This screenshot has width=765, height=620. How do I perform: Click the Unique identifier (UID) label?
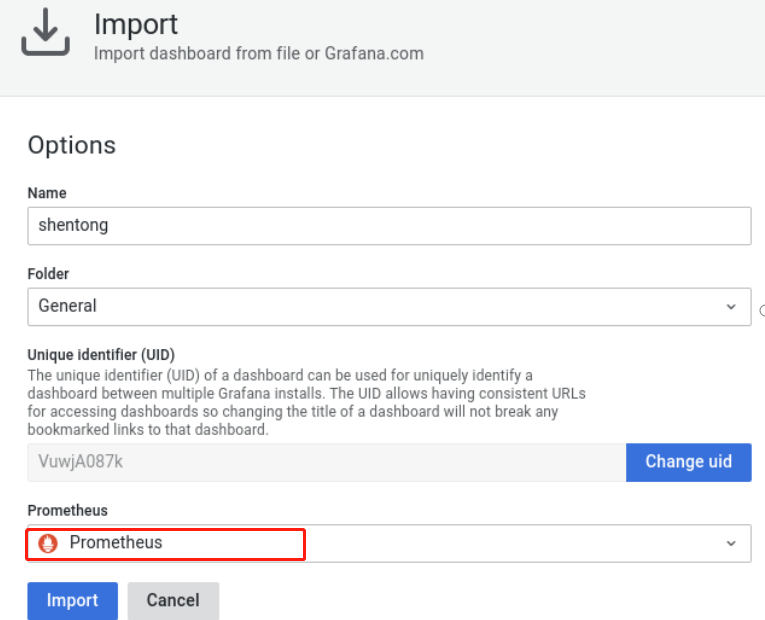click(101, 355)
